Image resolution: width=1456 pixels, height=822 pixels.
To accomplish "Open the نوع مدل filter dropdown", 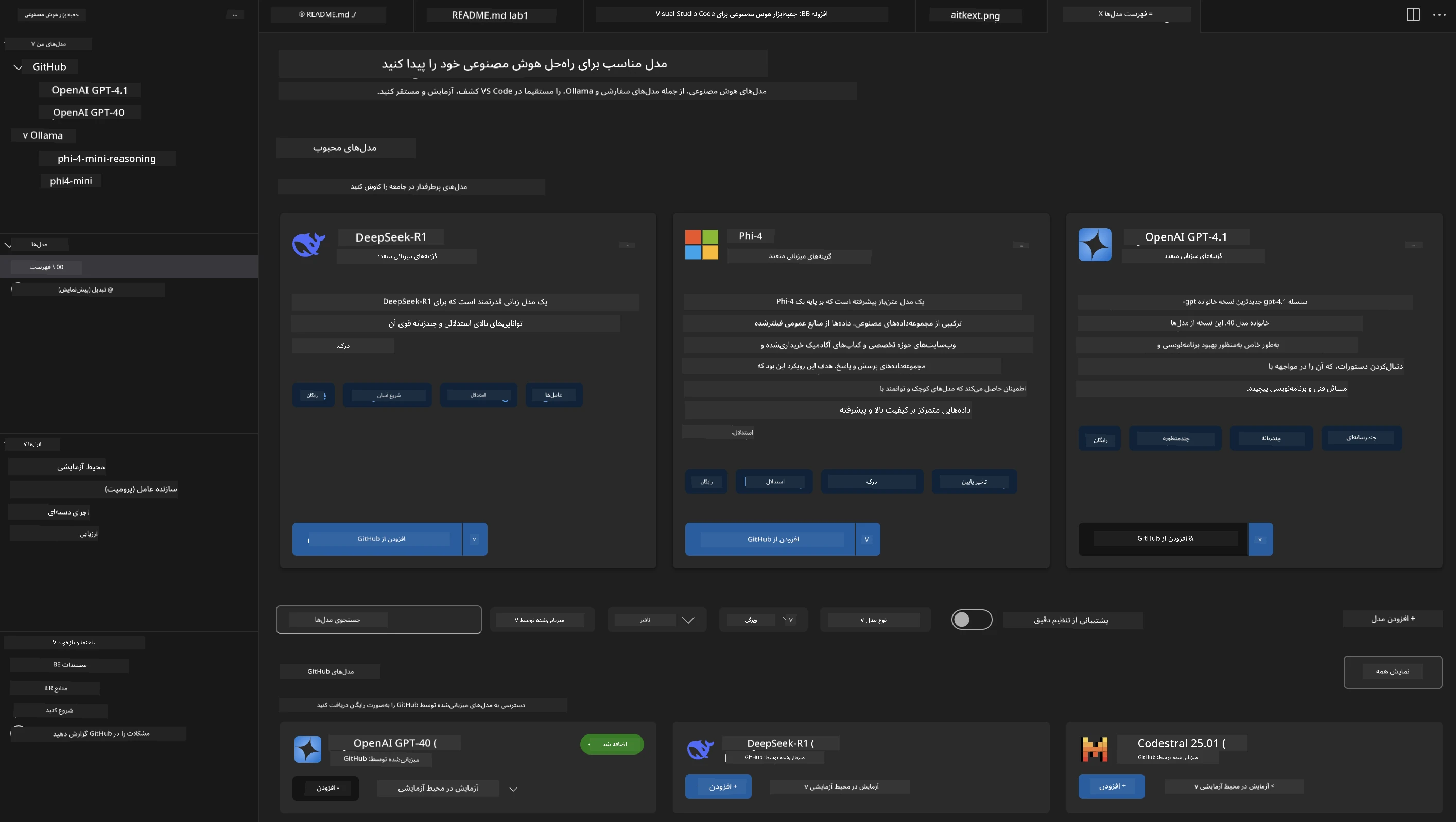I will coord(875,620).
